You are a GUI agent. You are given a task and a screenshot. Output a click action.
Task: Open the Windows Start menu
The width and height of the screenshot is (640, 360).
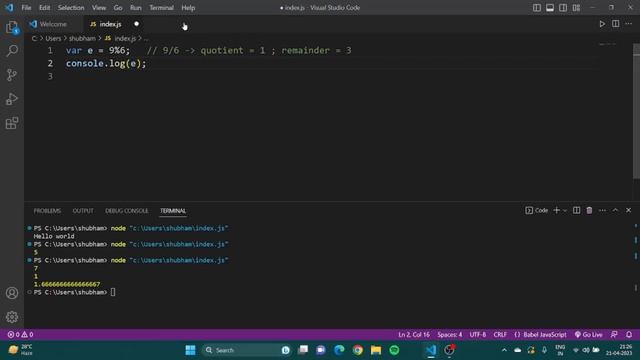190,350
